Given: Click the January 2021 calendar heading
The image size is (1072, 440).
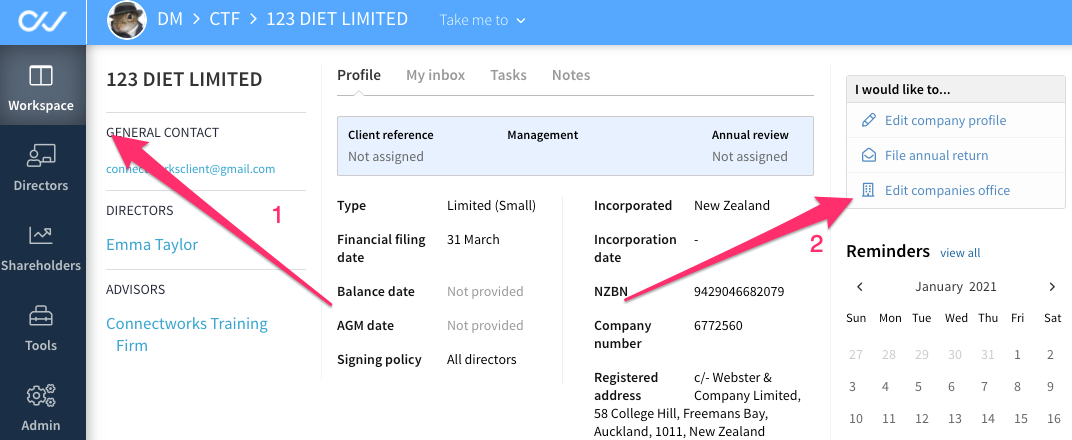Looking at the screenshot, I should [956, 286].
